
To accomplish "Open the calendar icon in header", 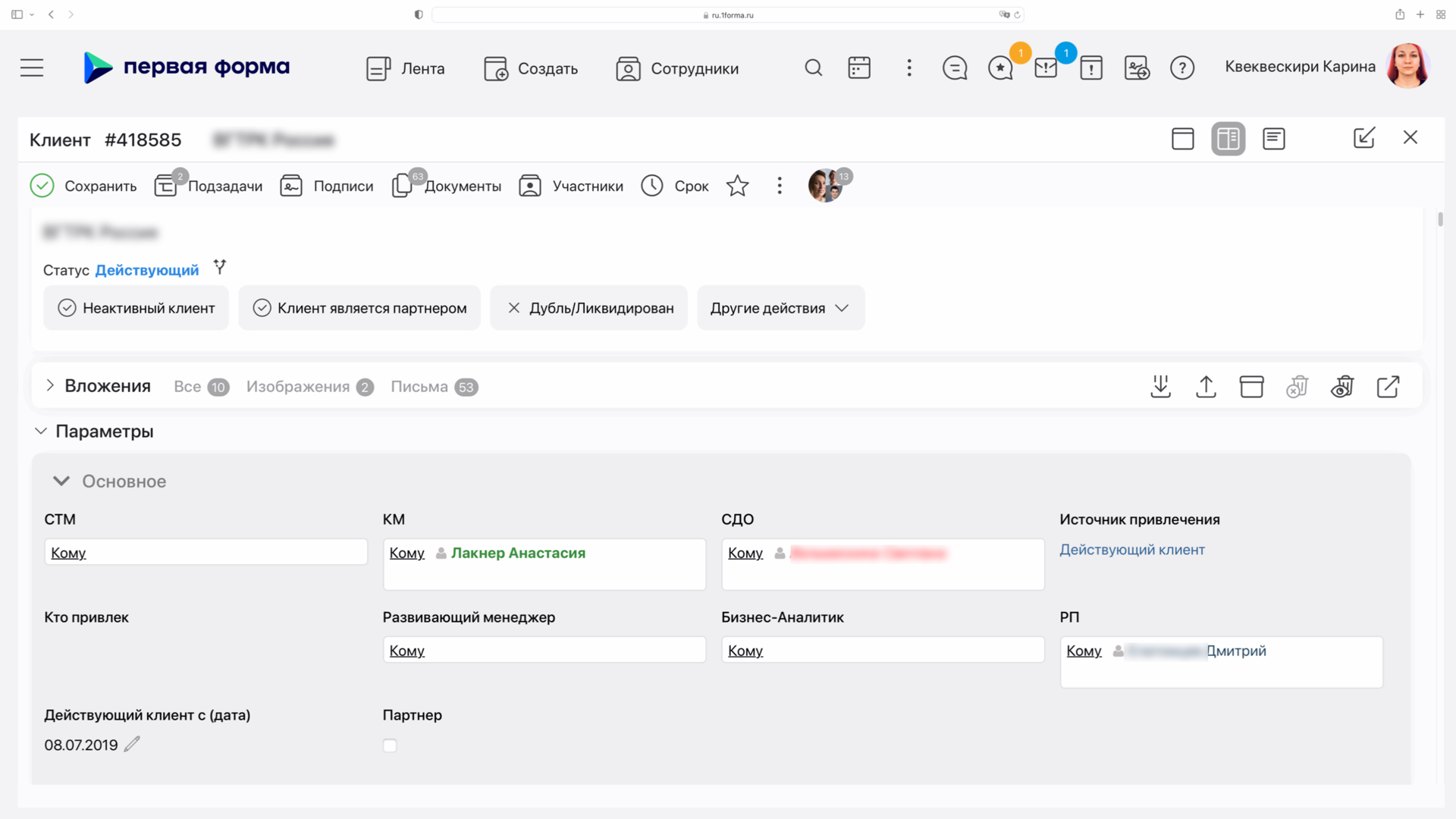I will (x=858, y=68).
